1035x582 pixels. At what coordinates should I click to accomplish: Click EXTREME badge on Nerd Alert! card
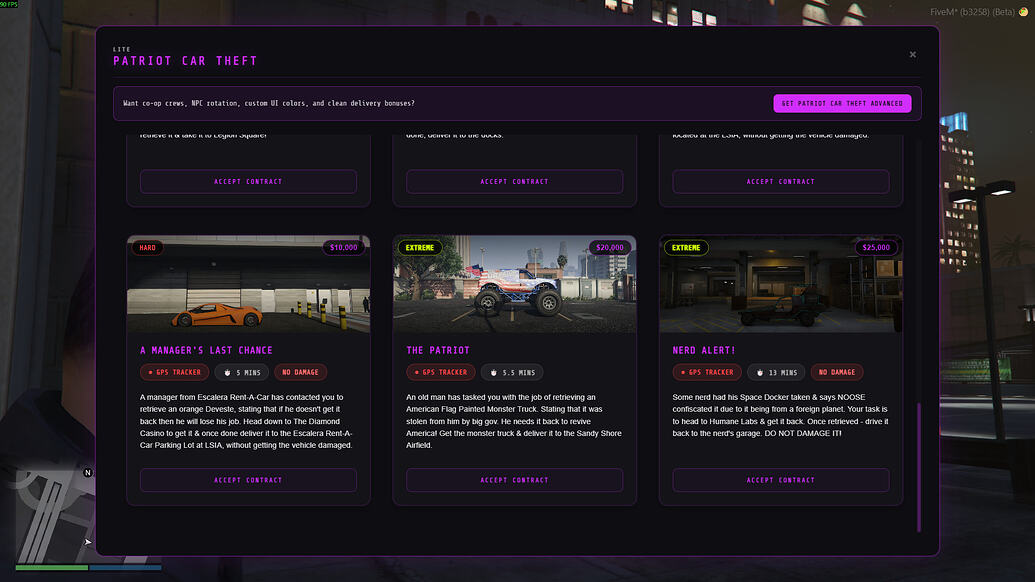686,248
